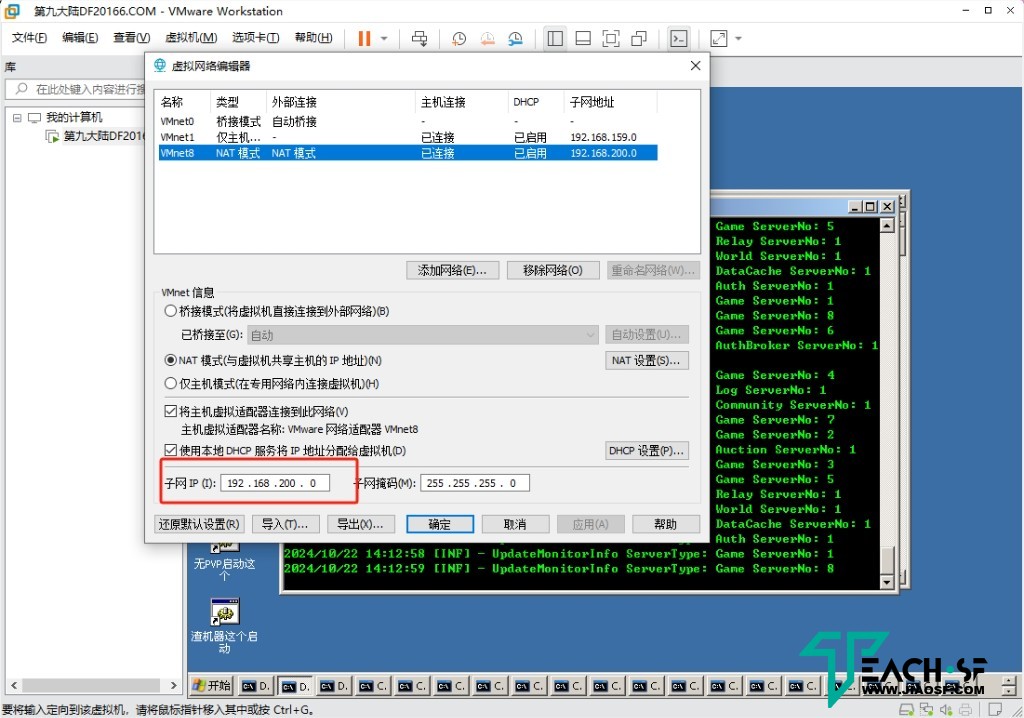
Task: Select the NAT 模式 radio button
Action: point(170,360)
